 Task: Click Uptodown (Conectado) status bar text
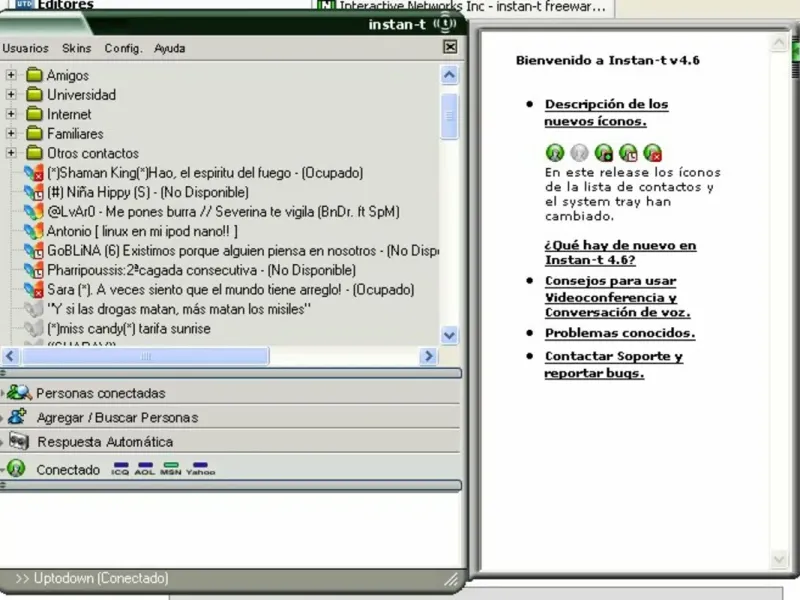click(101, 578)
